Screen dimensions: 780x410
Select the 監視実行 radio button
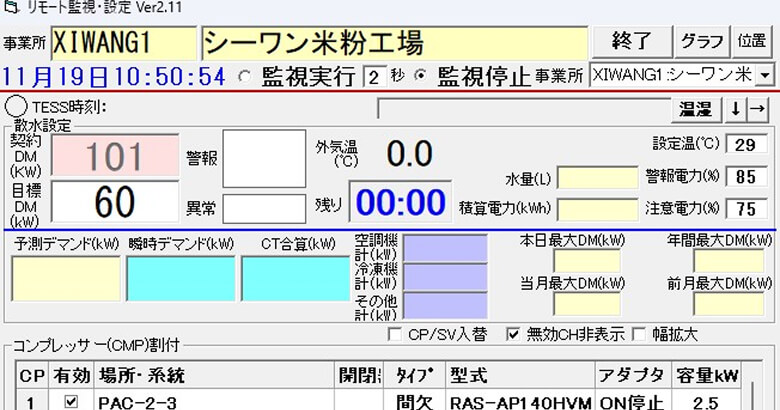(x=245, y=76)
